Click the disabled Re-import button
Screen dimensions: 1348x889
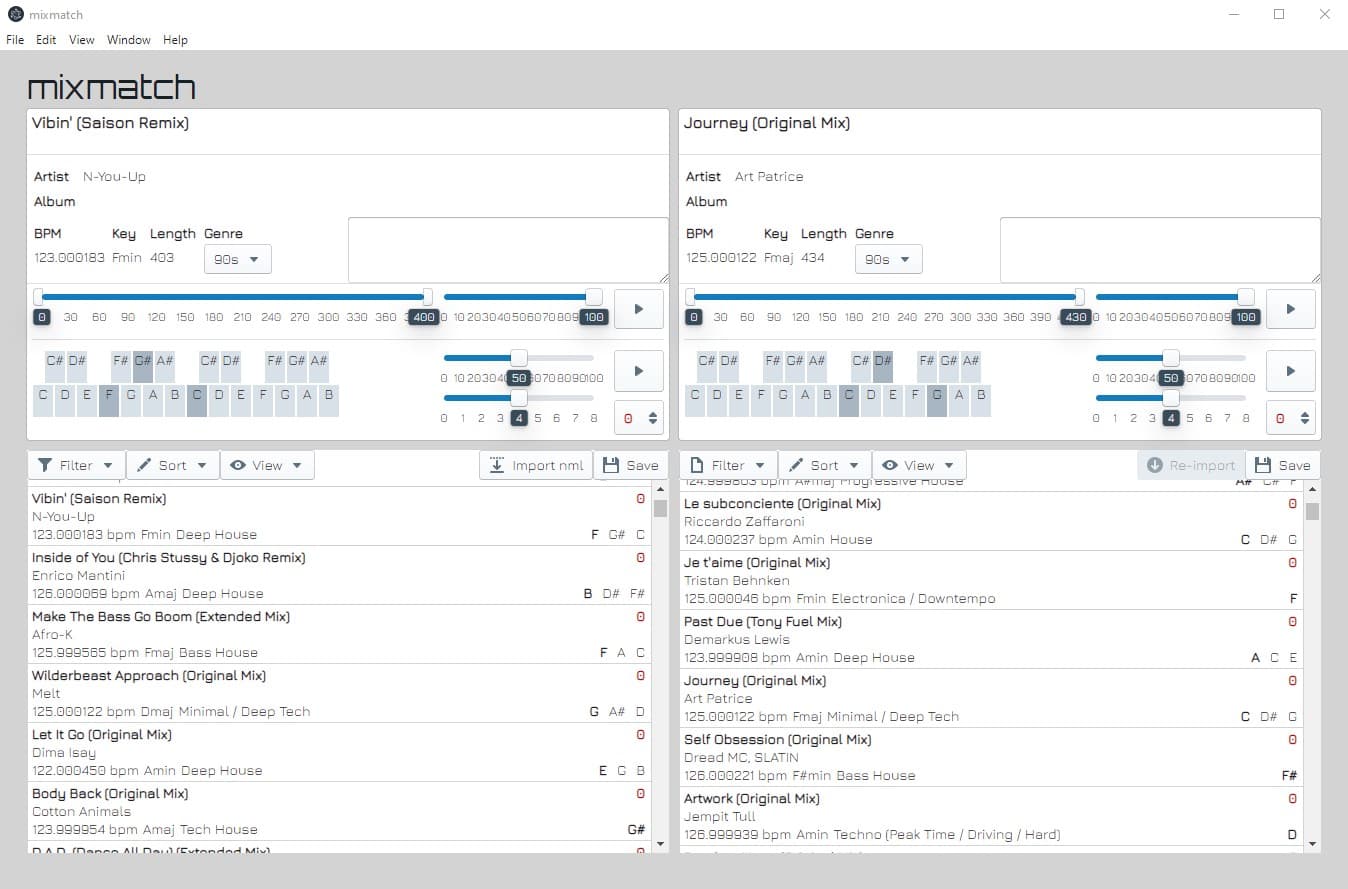1191,465
